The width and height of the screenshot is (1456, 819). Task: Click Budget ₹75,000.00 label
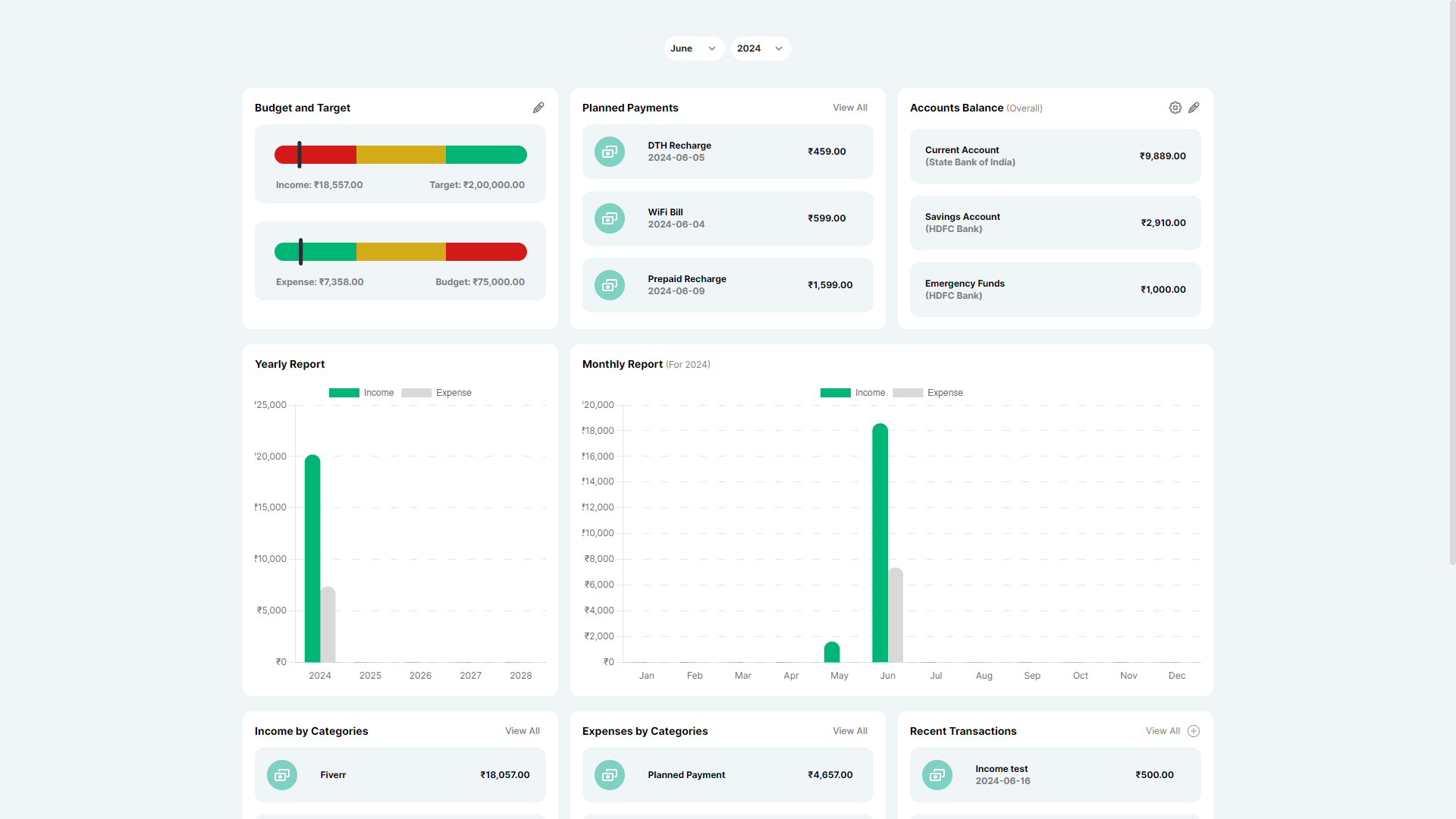(x=480, y=282)
